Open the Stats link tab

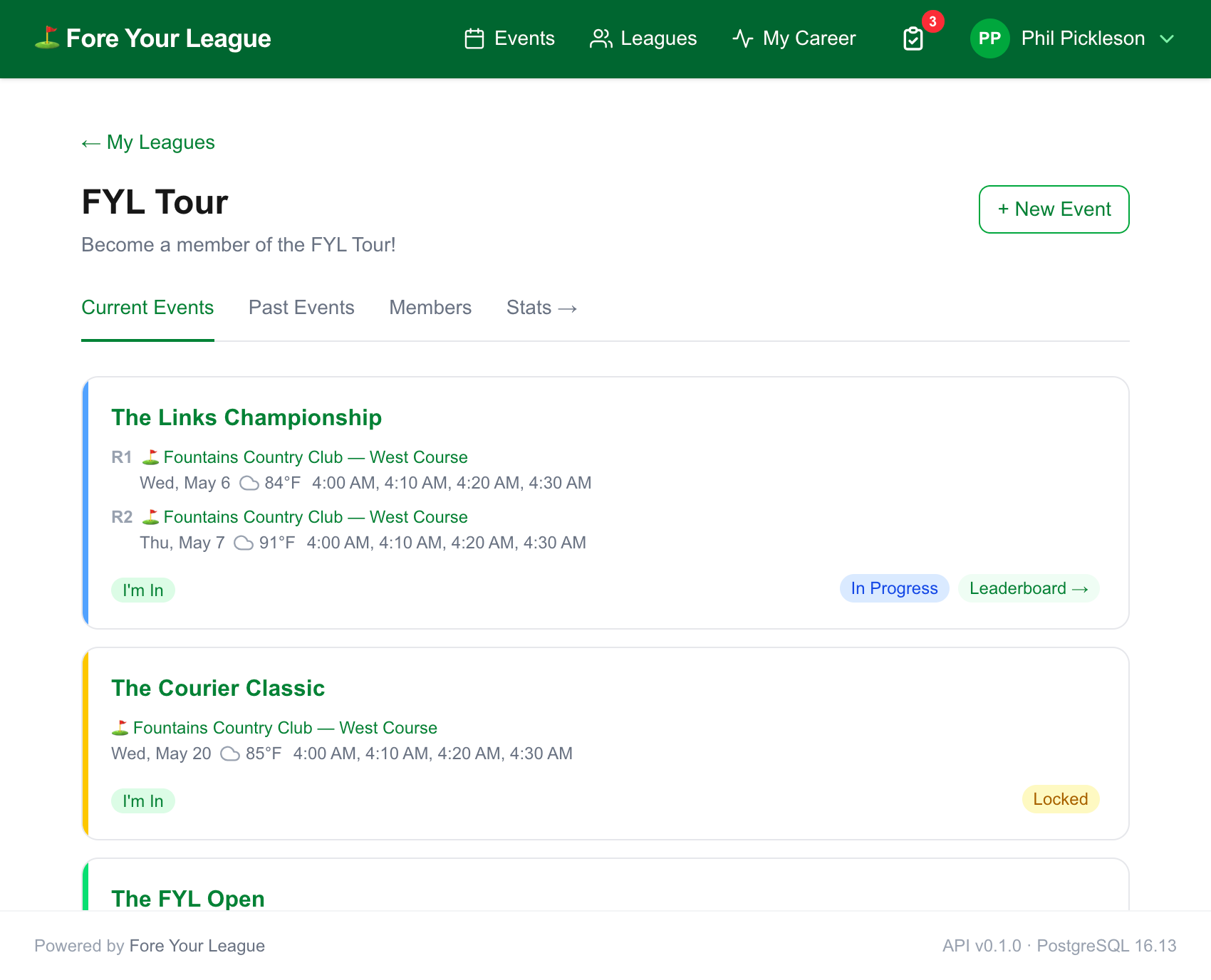click(x=541, y=308)
